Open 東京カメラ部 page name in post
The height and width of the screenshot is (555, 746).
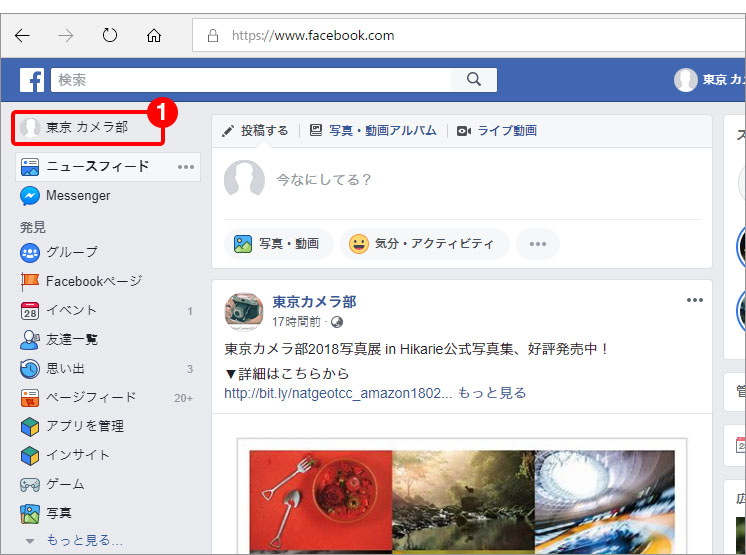tap(314, 302)
